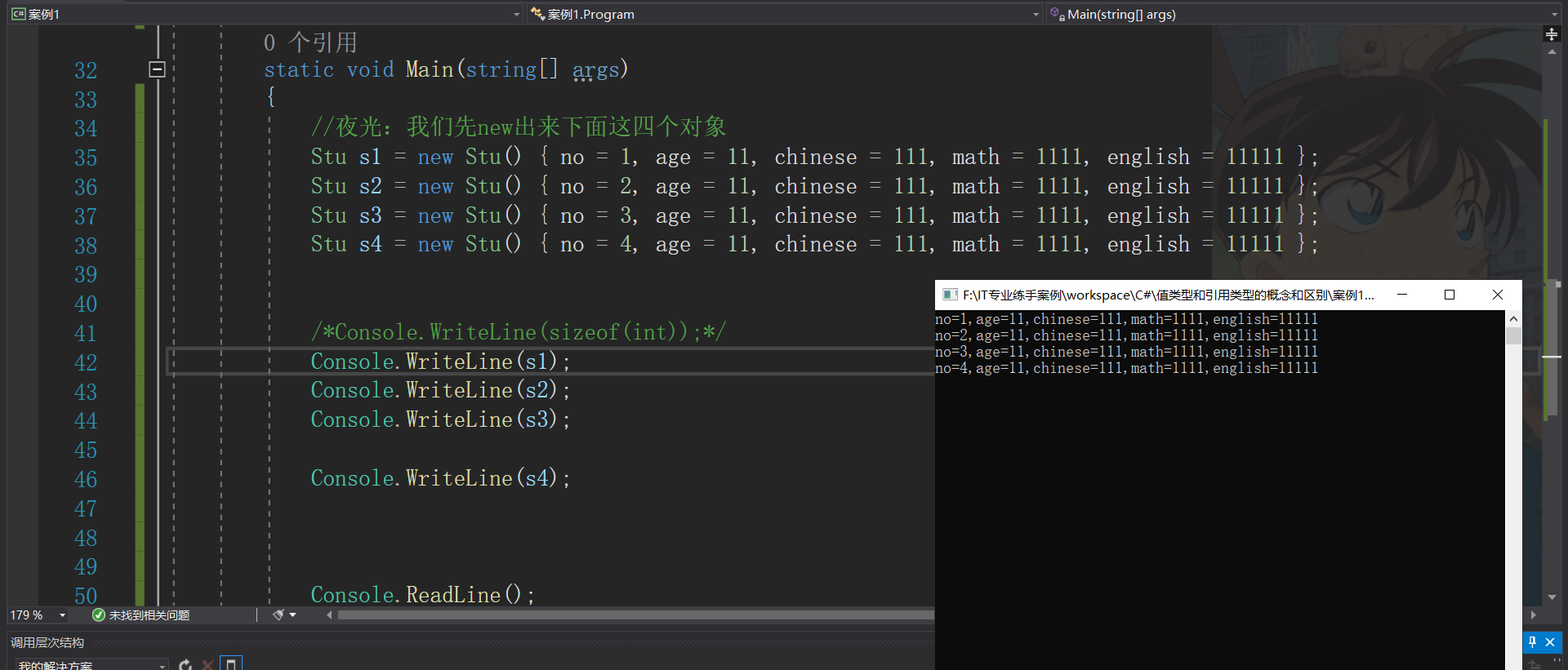
Task: Click Console.WriteLine(s3) on line 44
Action: 440,419
